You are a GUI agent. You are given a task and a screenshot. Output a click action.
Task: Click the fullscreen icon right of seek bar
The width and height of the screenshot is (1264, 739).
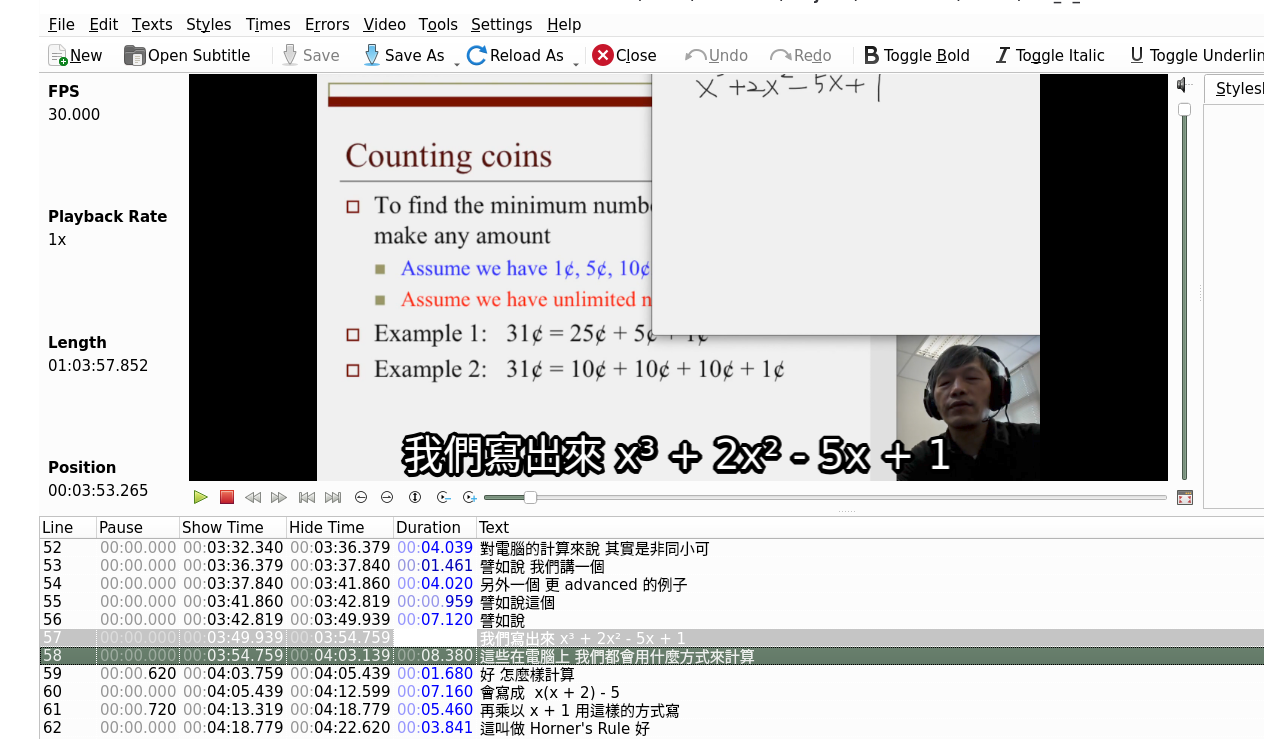click(x=1185, y=497)
